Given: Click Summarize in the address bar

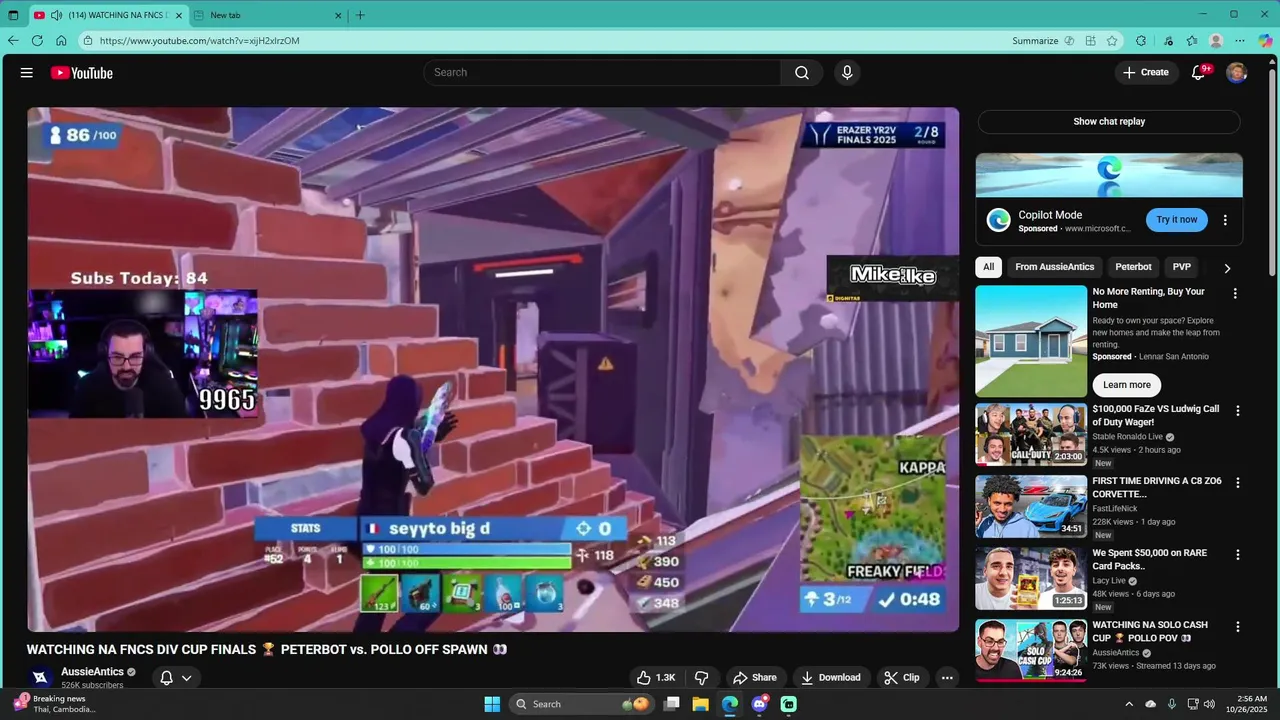Looking at the screenshot, I should (1035, 41).
